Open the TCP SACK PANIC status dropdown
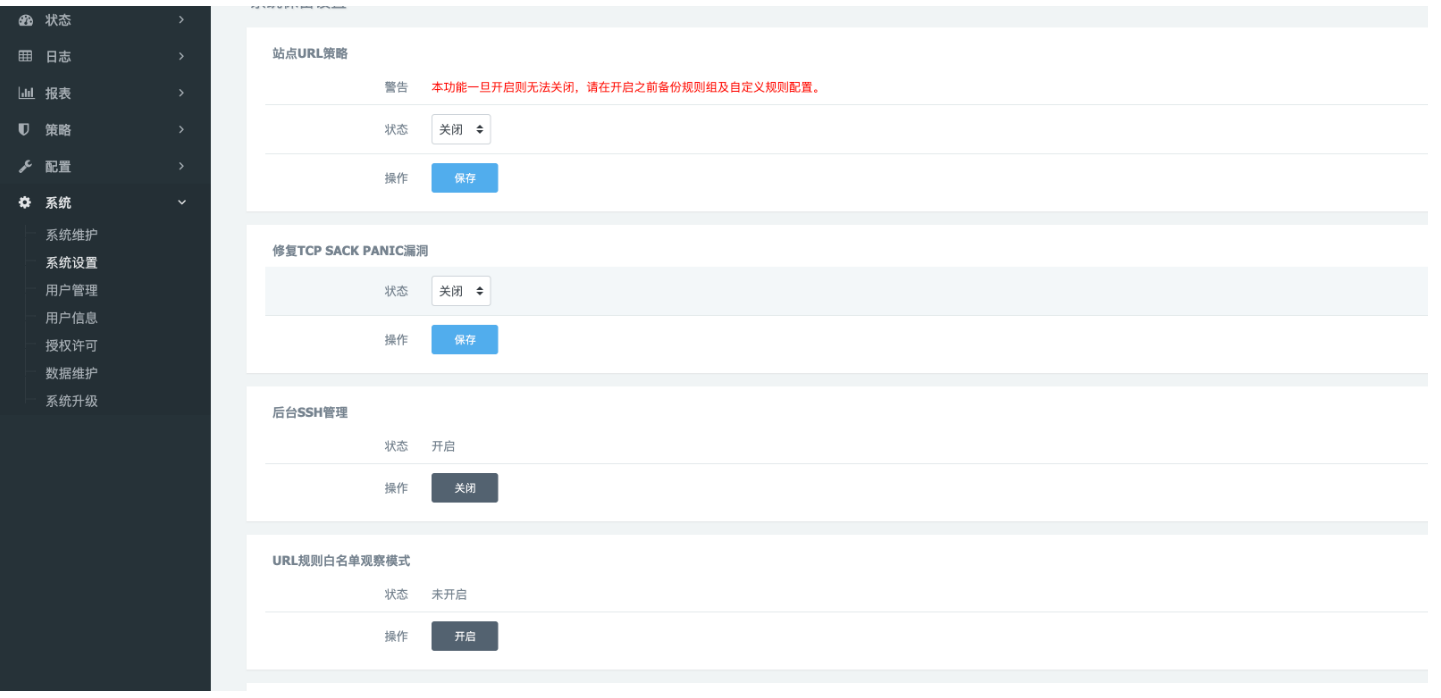The height and width of the screenshot is (698, 1441). click(x=461, y=291)
